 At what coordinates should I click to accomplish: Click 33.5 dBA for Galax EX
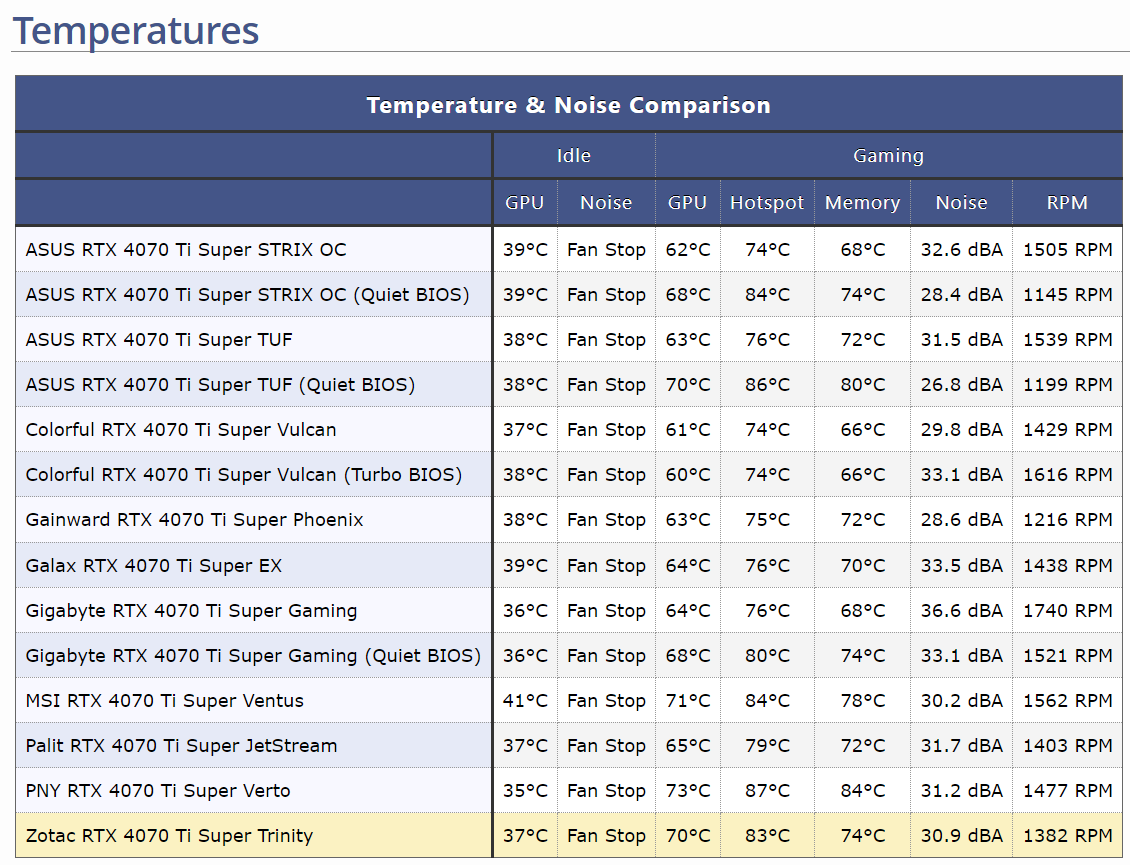[x=961, y=566]
